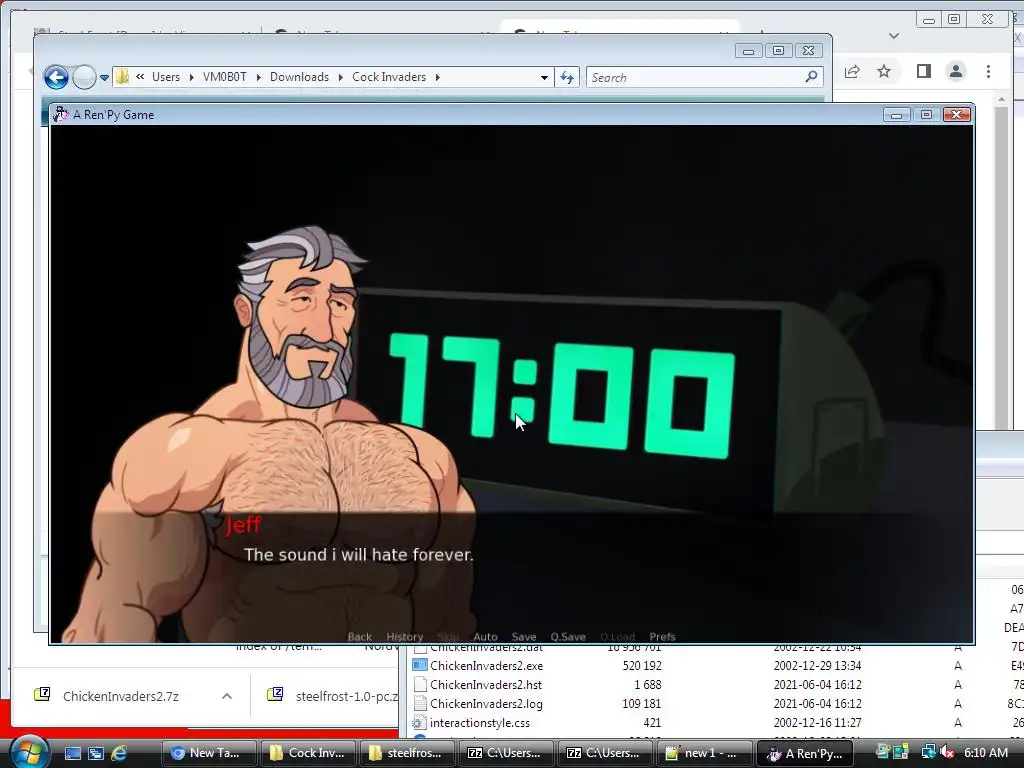Toggle Skip in the game quick menu
This screenshot has height=768, width=1024.
(x=449, y=637)
